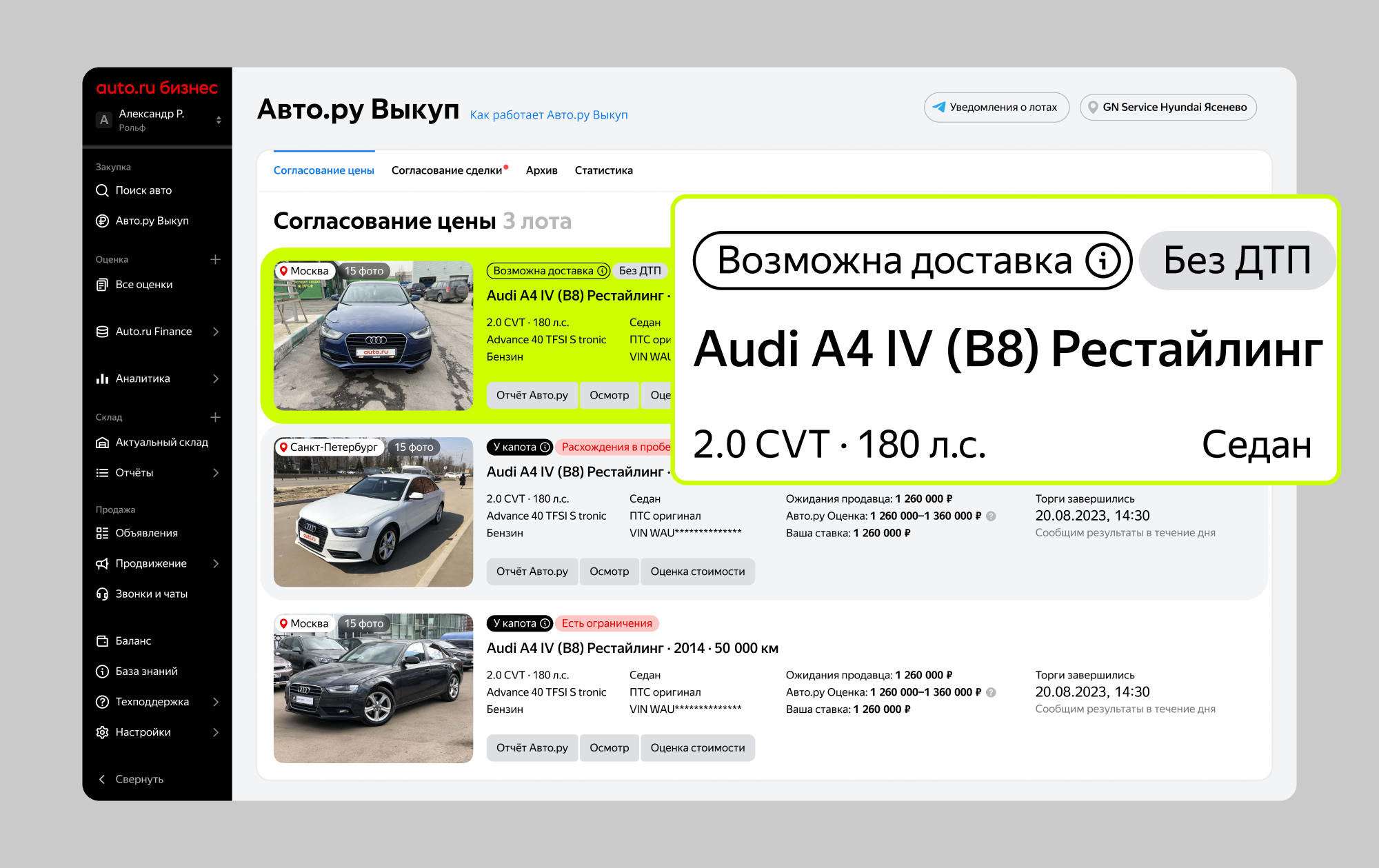Open Отчёт Авто.ру for the highlighted Москва lot
The height and width of the screenshot is (868, 1379).
(532, 395)
